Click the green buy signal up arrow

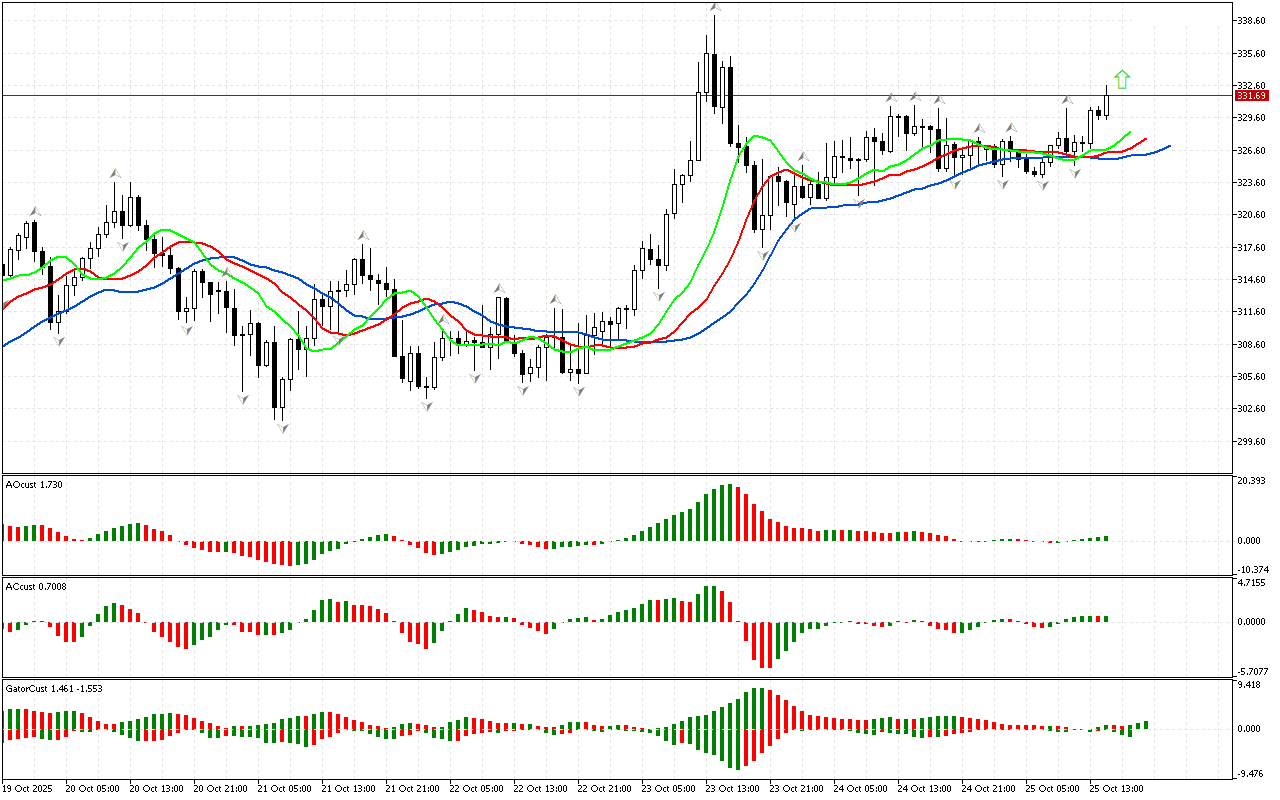(x=1122, y=79)
